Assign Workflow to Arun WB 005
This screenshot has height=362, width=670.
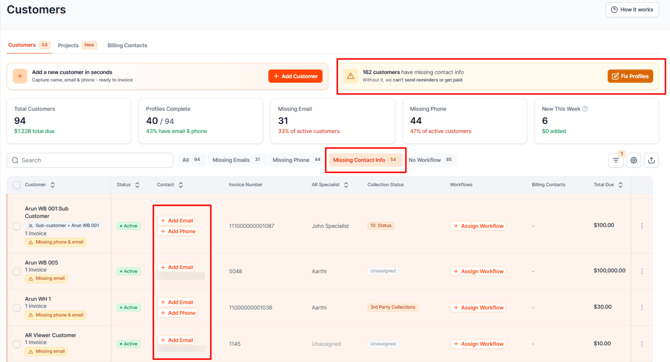click(x=478, y=271)
